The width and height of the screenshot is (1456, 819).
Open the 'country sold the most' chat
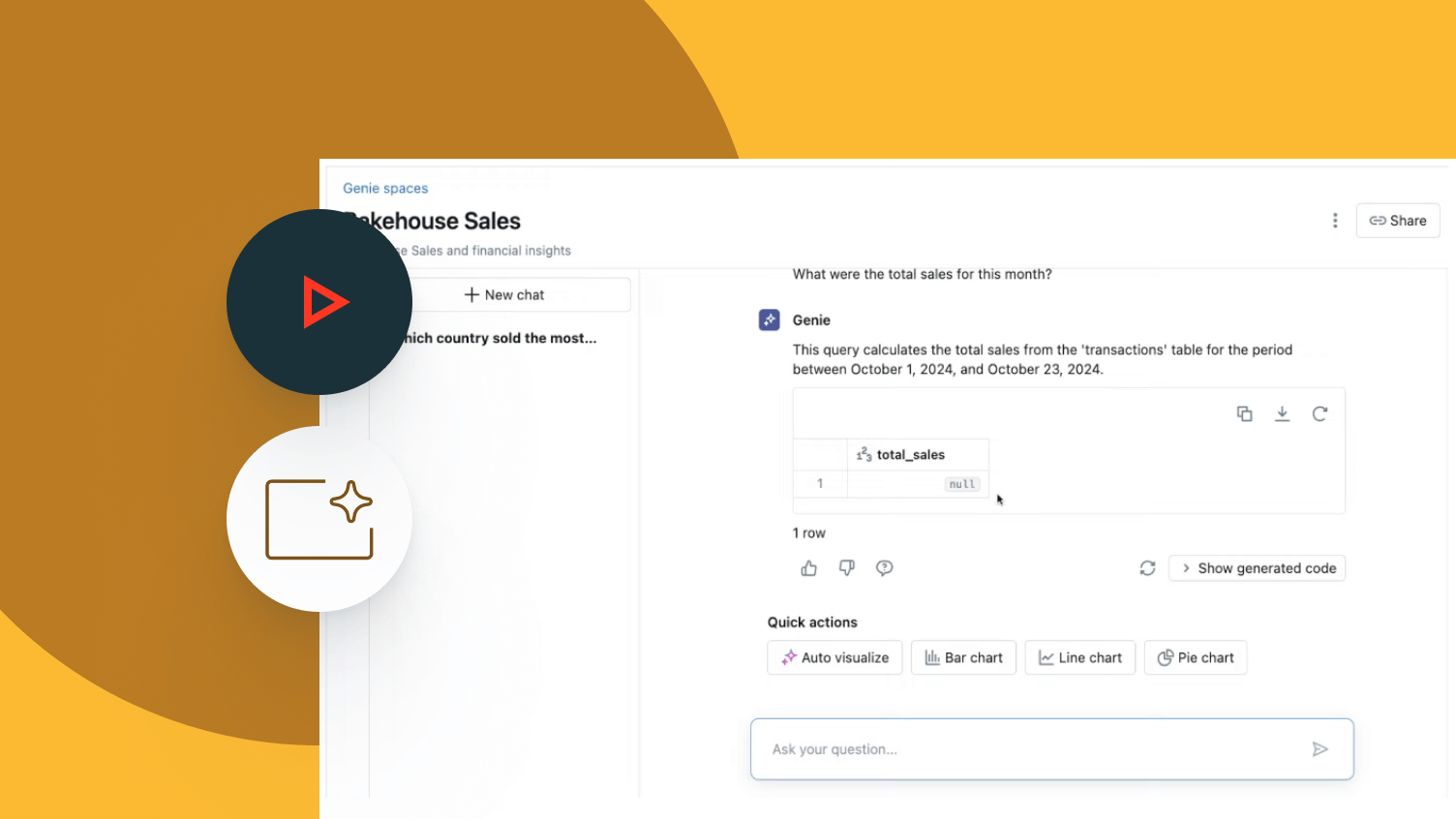click(500, 338)
